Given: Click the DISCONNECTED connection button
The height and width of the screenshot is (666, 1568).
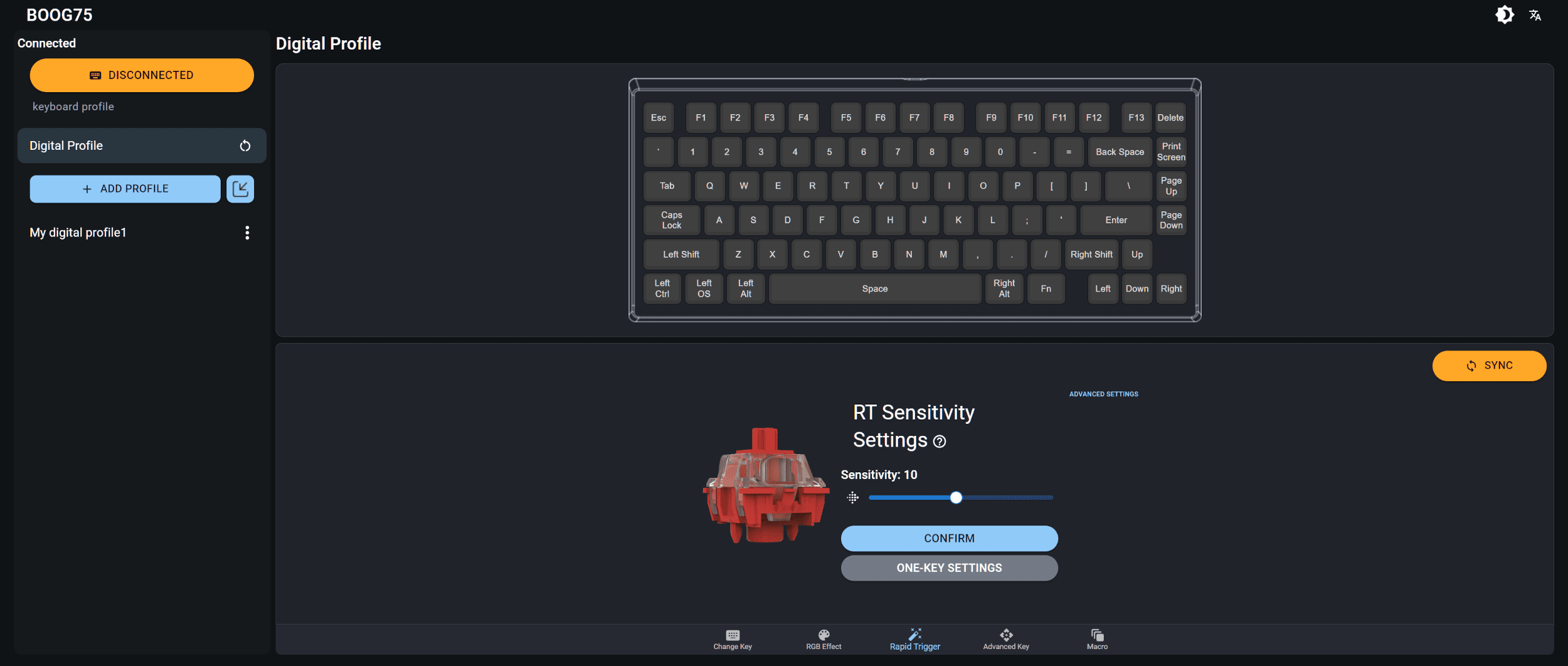Looking at the screenshot, I should tap(142, 75).
